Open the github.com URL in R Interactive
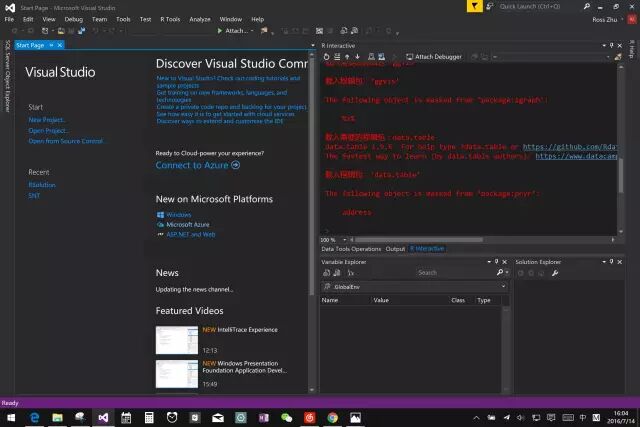640x427 pixels. click(x=570, y=147)
